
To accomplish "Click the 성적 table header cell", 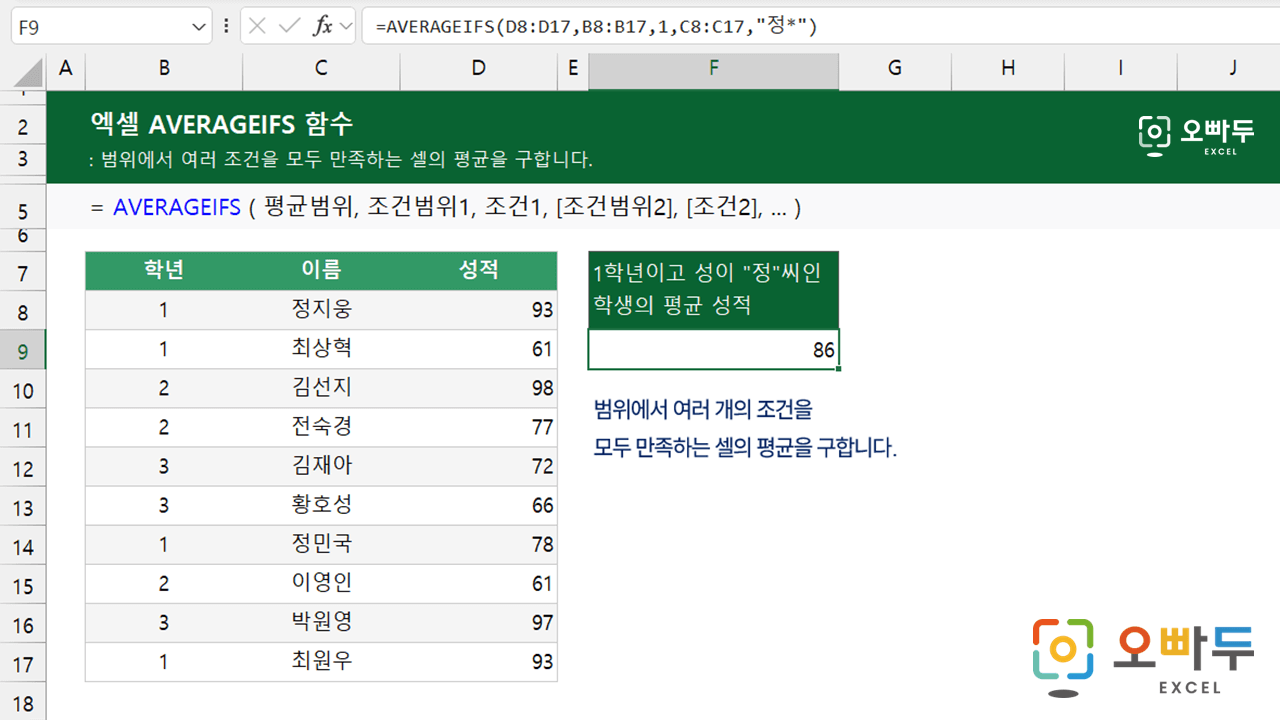I will point(479,269).
